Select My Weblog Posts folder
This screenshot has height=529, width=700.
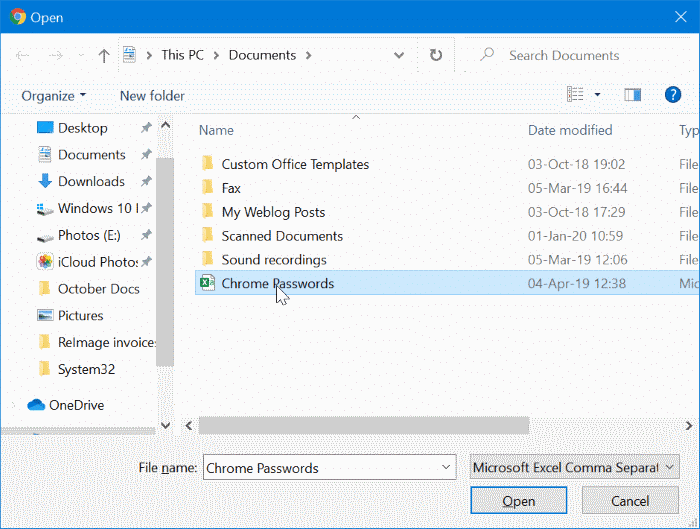tap(273, 212)
